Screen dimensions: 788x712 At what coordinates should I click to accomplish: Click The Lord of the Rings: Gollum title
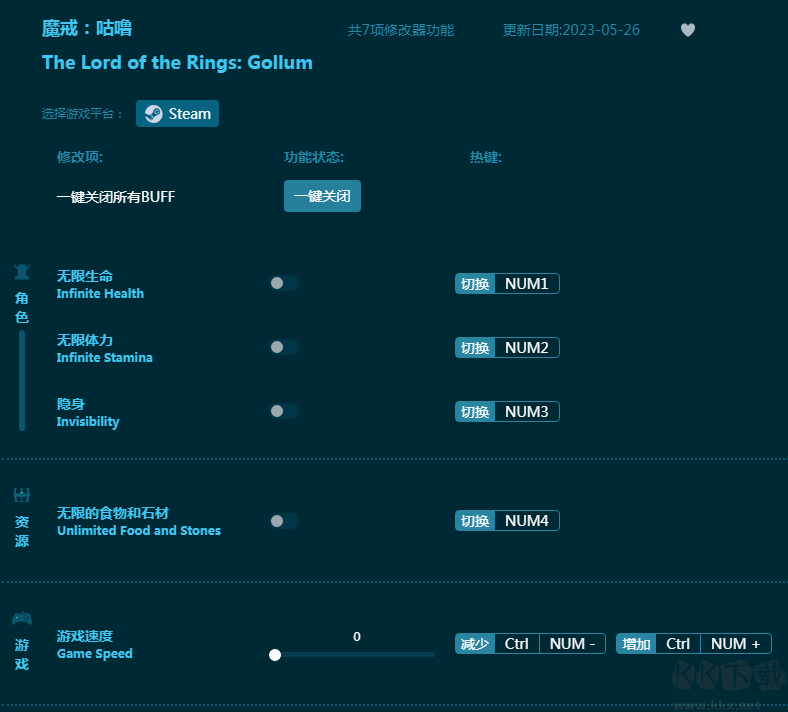(x=177, y=62)
